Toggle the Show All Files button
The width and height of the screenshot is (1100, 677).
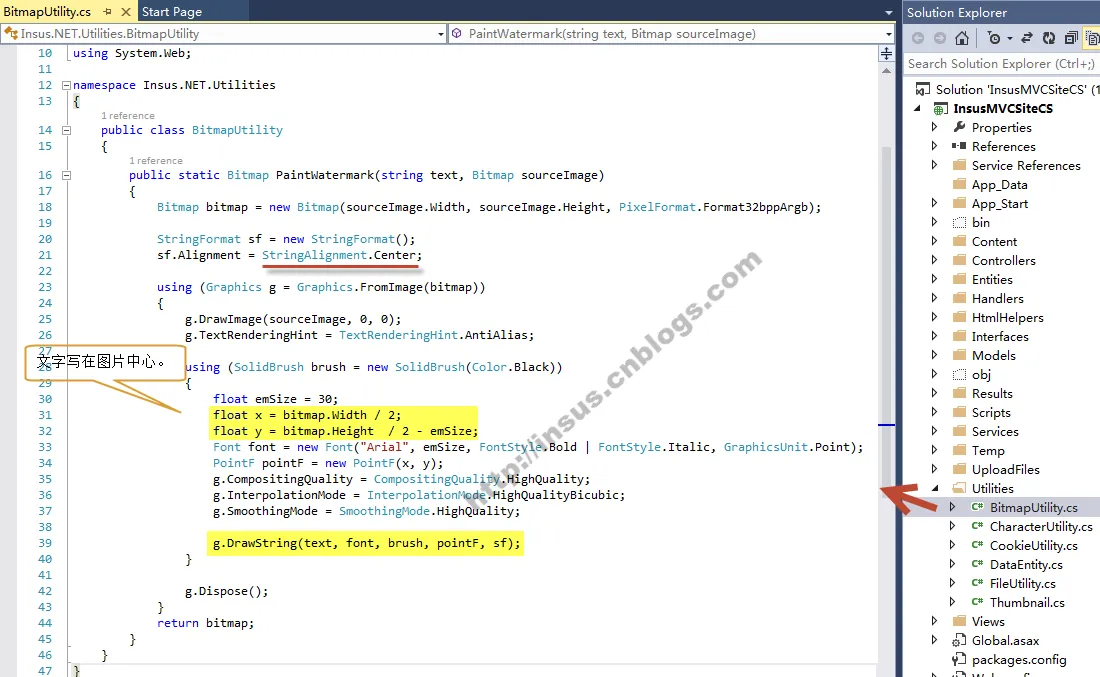coord(1092,38)
